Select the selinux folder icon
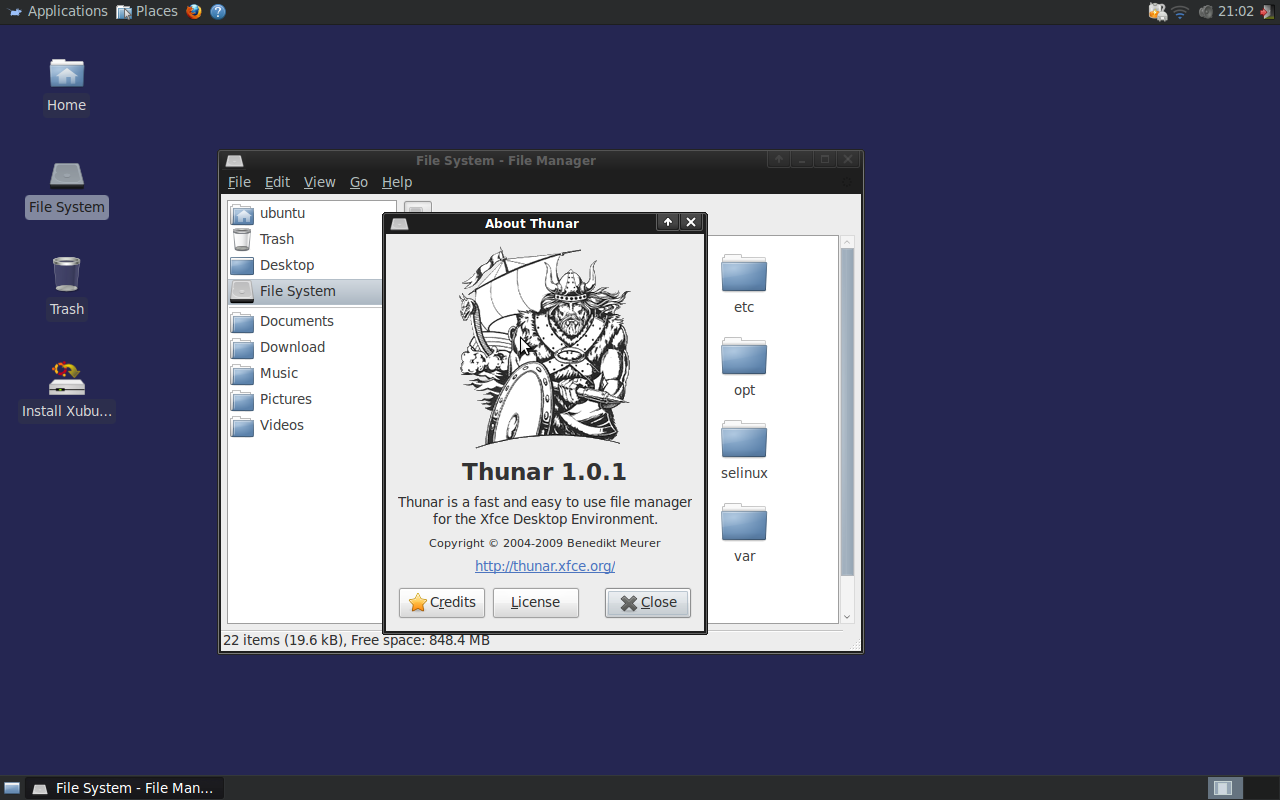This screenshot has height=800, width=1280. (744, 440)
